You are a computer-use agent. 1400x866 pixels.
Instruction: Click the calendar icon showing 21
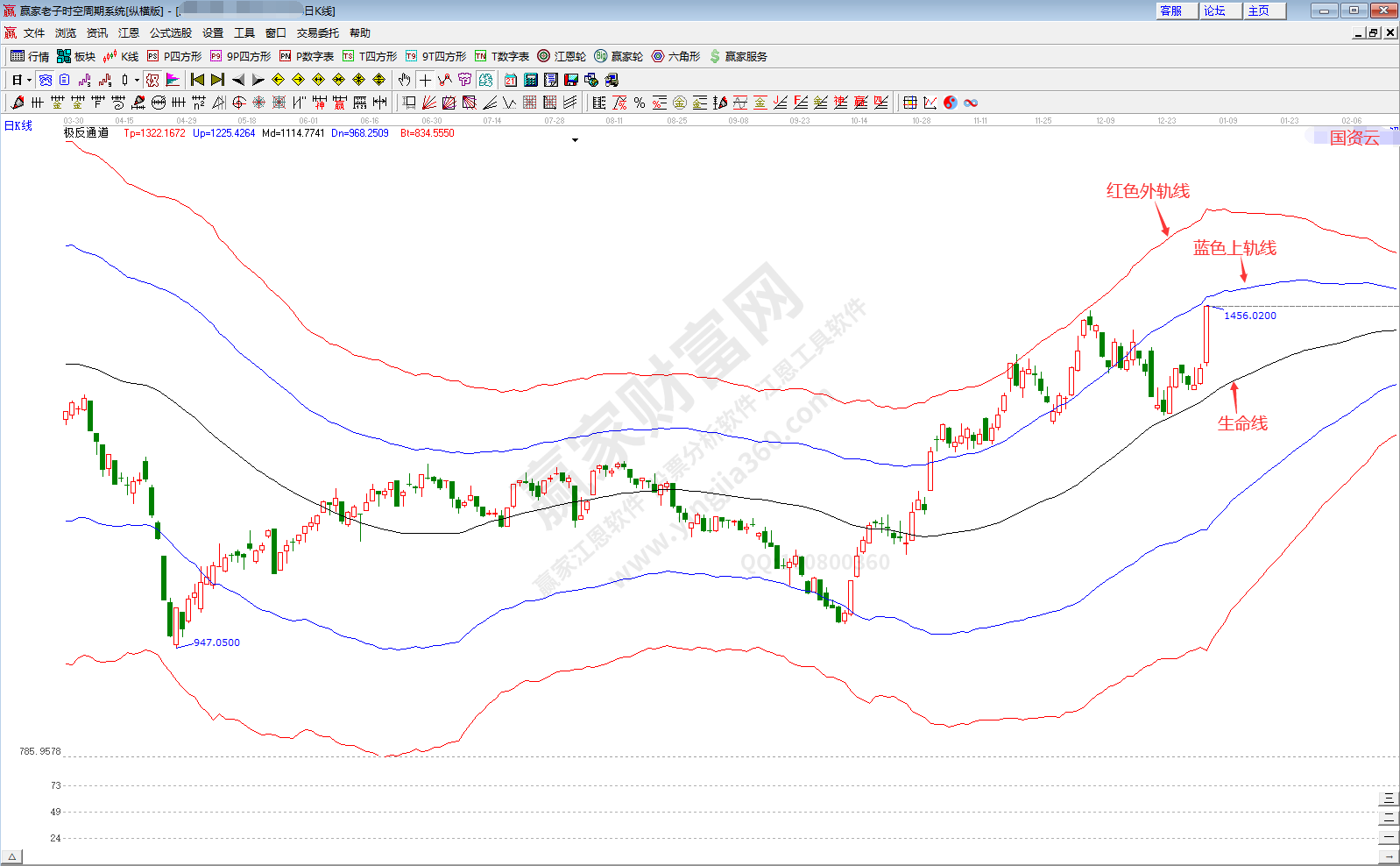(511, 80)
